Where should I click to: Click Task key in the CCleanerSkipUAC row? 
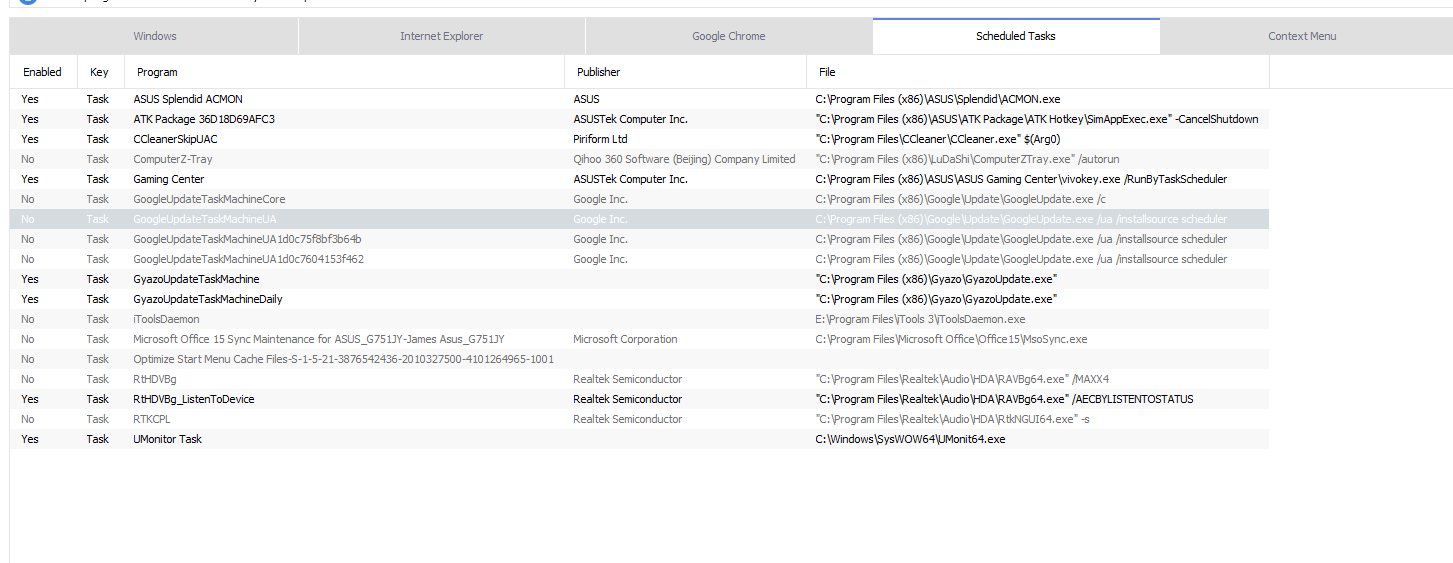tap(97, 139)
